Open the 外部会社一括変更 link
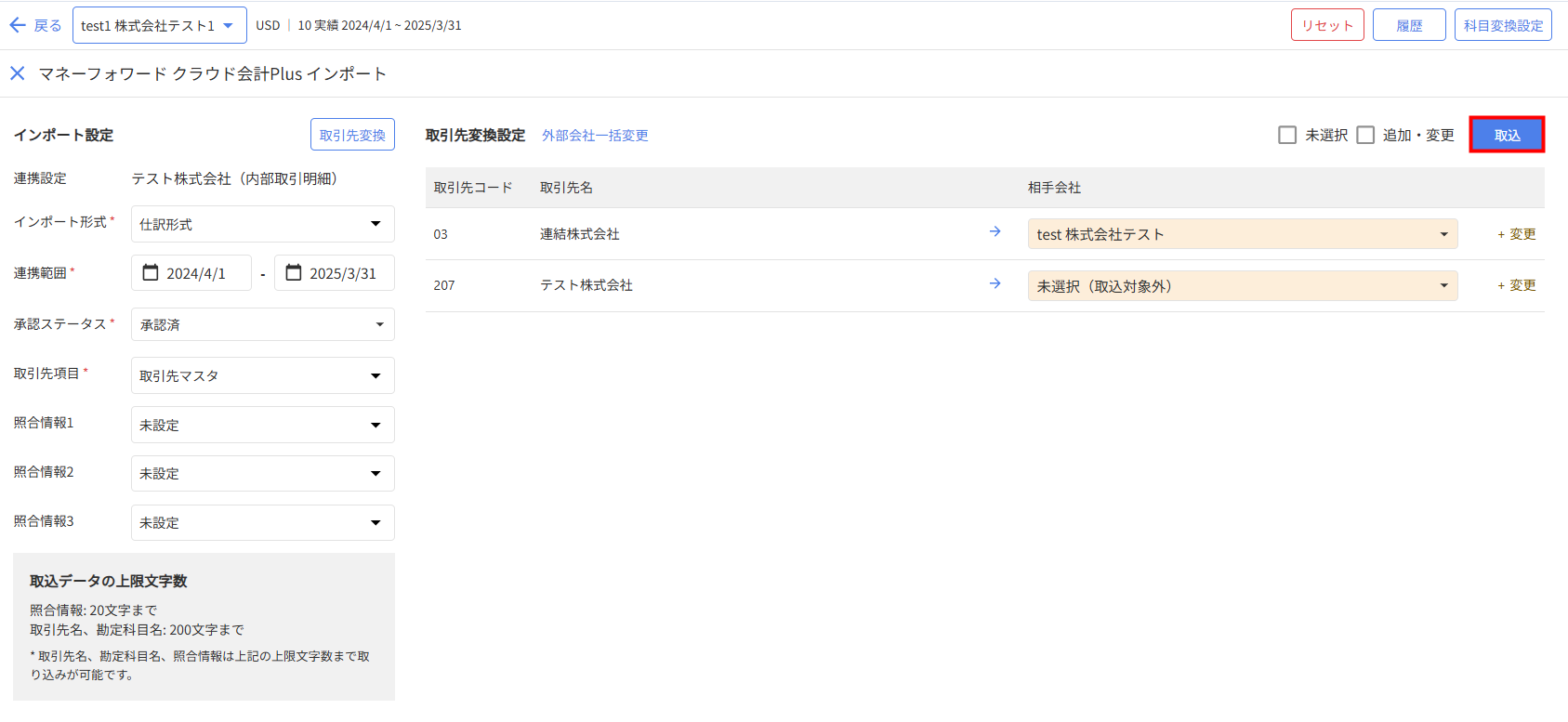Screen dimensions: 1568x722 click(595, 136)
